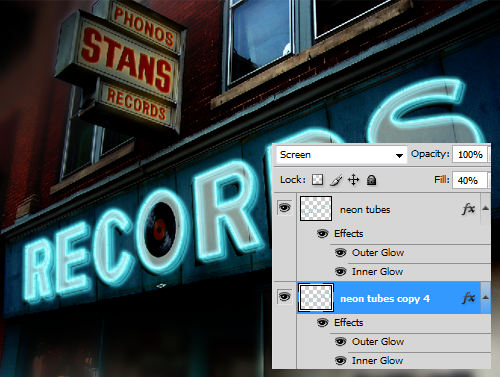Click Inner Glow effect under neon tubes copy 4
The image size is (500, 377).
click(x=377, y=361)
